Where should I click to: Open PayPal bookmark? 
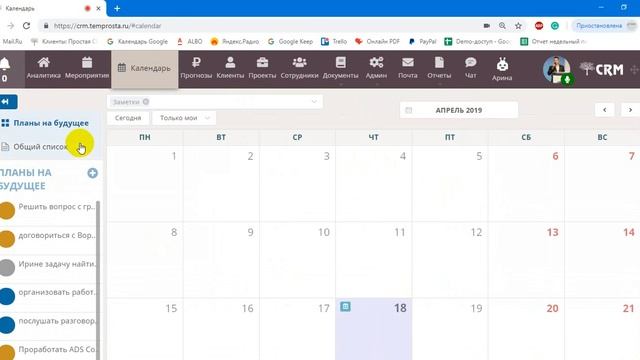(422, 42)
